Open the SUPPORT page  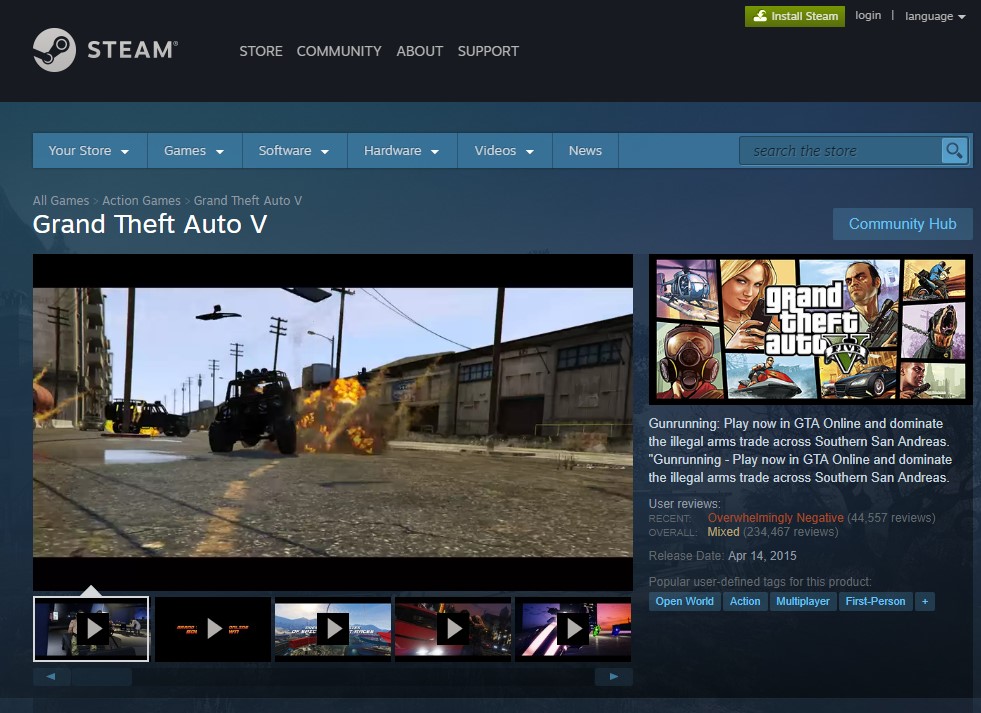pyautogui.click(x=488, y=51)
